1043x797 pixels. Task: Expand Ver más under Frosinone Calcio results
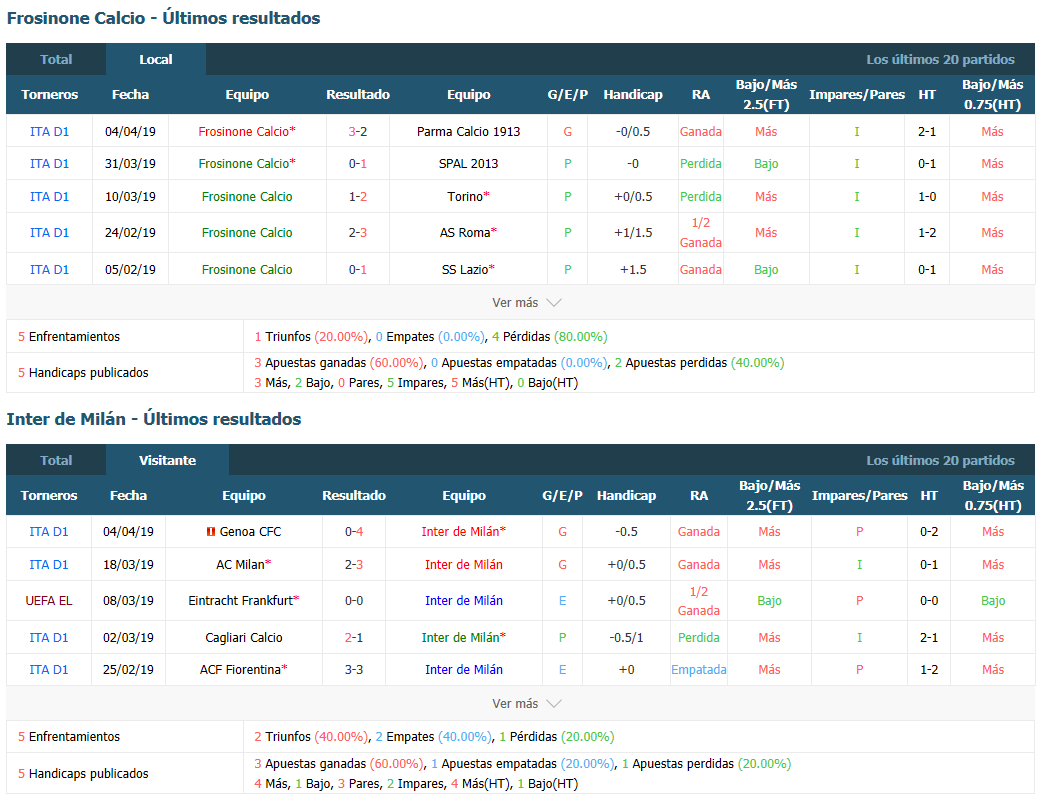[526, 303]
